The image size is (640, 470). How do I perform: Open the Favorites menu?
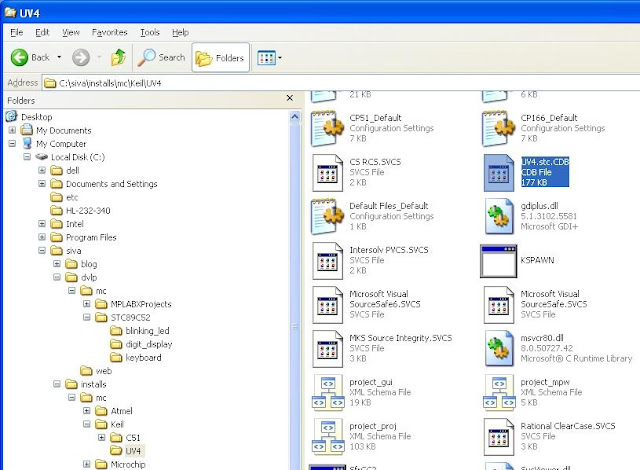click(109, 32)
